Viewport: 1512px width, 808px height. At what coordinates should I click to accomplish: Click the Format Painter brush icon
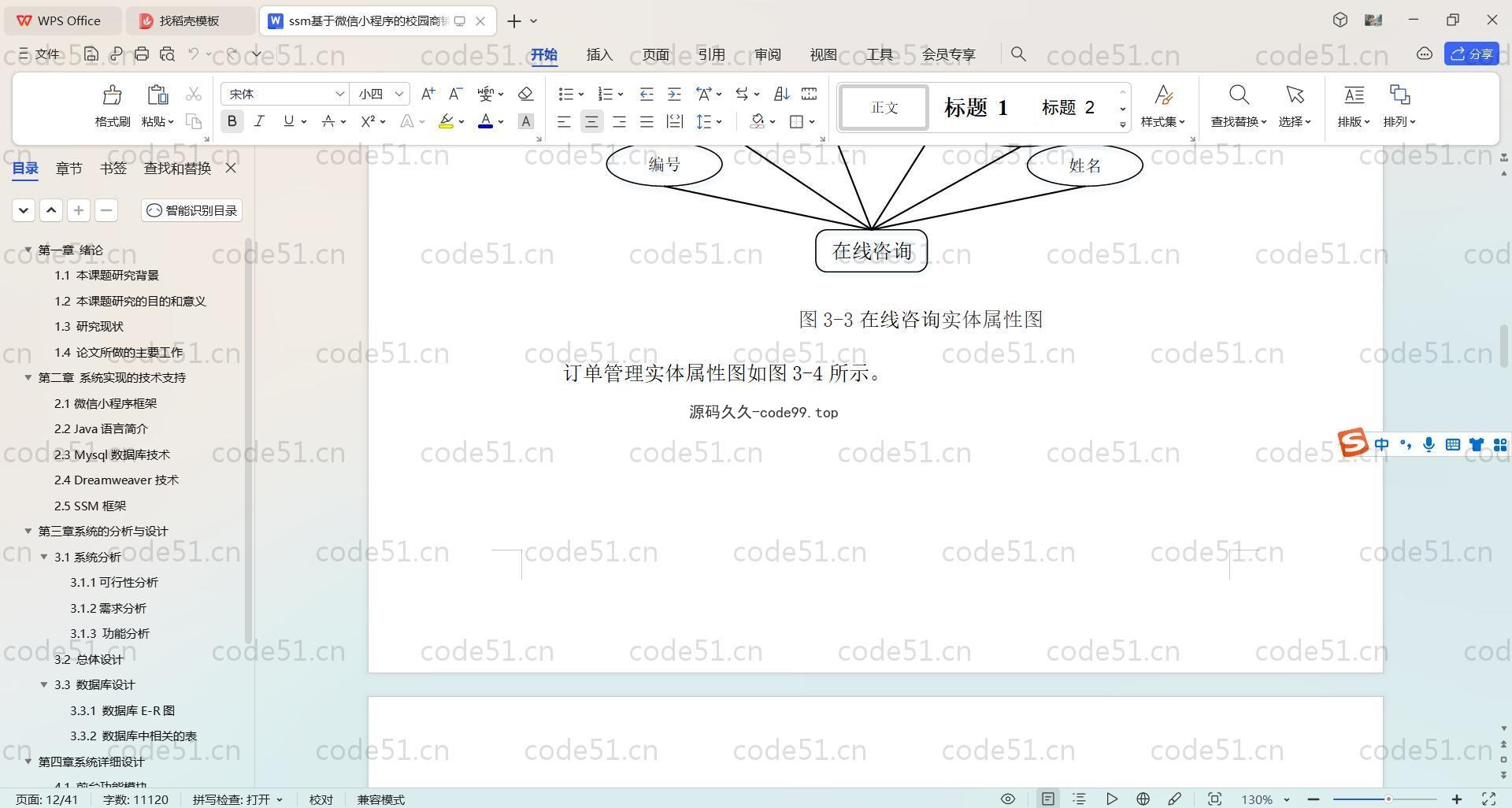pos(113,95)
